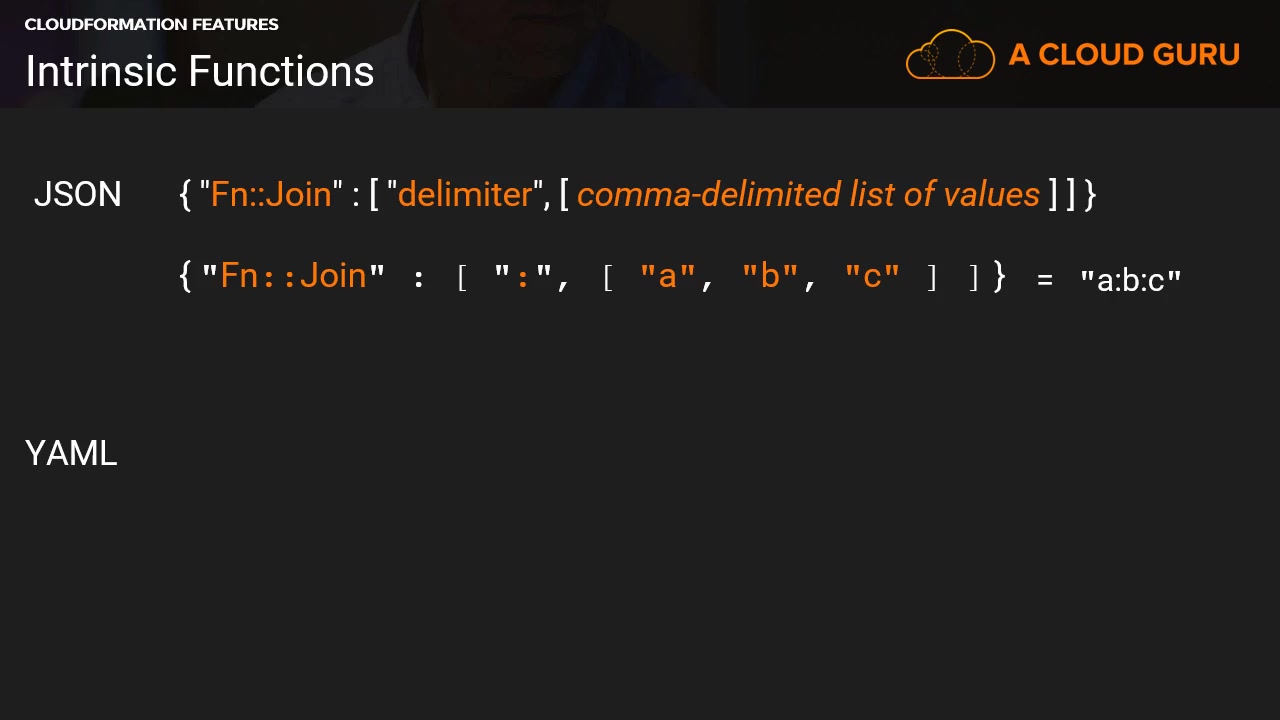Select the "a:b:c" result string

tap(1131, 280)
